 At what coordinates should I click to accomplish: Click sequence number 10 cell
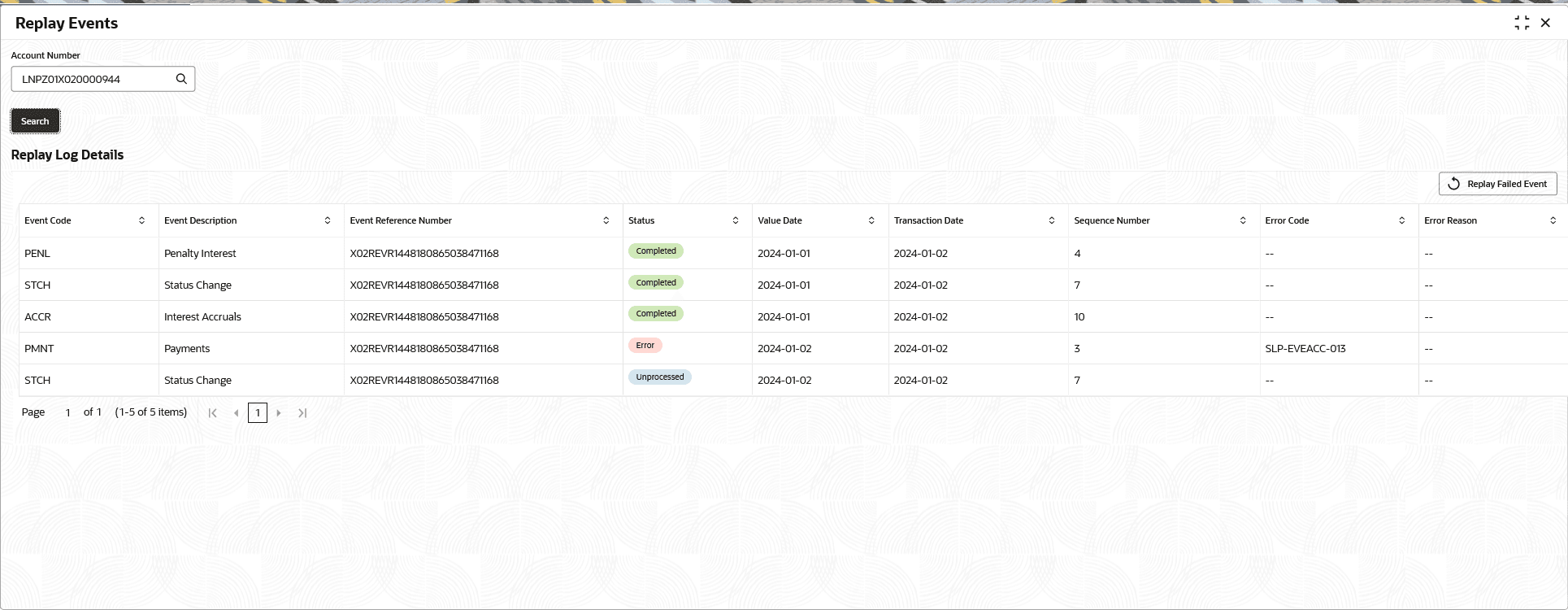click(1164, 316)
